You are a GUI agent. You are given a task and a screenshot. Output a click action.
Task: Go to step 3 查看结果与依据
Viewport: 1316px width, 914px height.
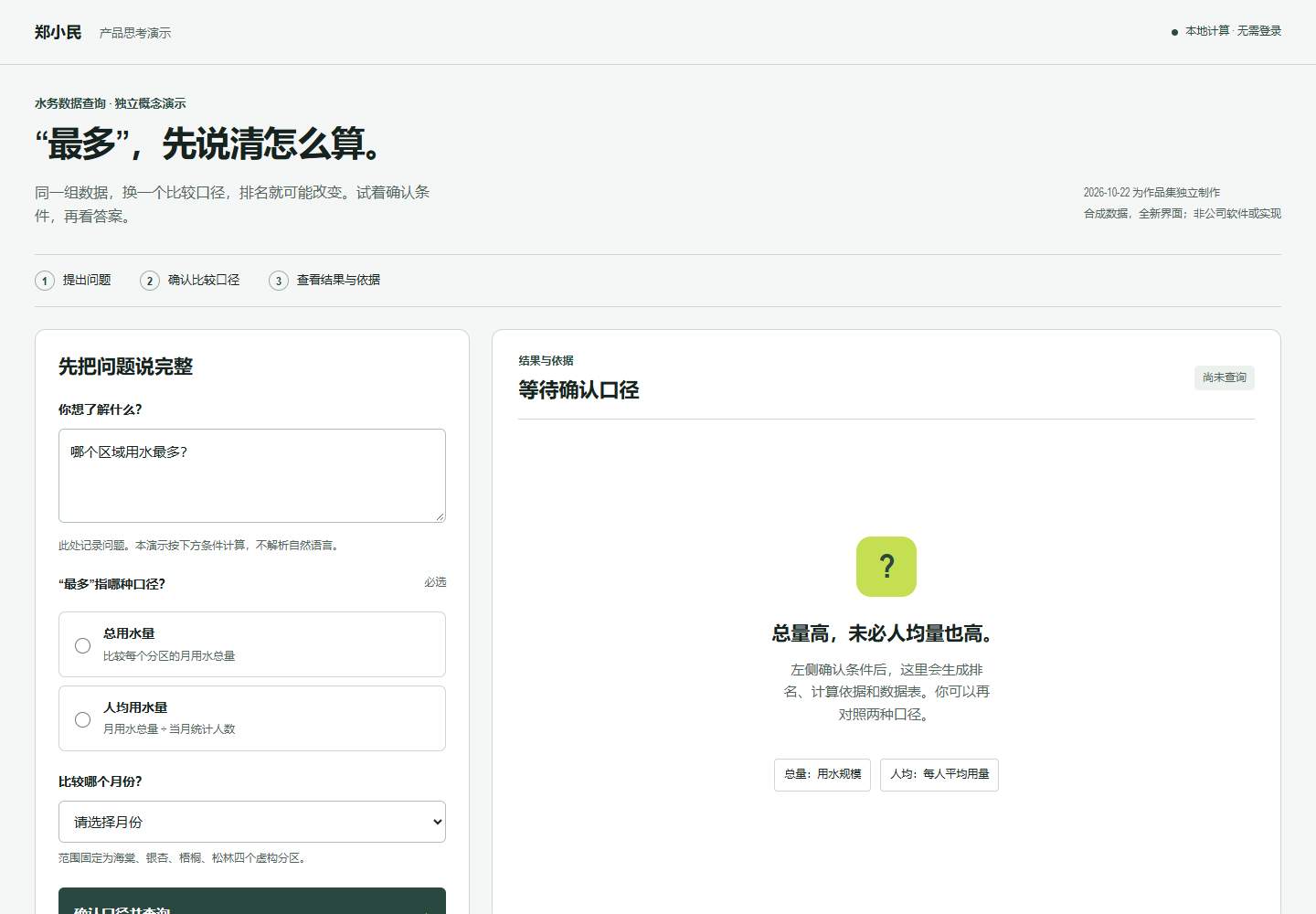coord(324,281)
